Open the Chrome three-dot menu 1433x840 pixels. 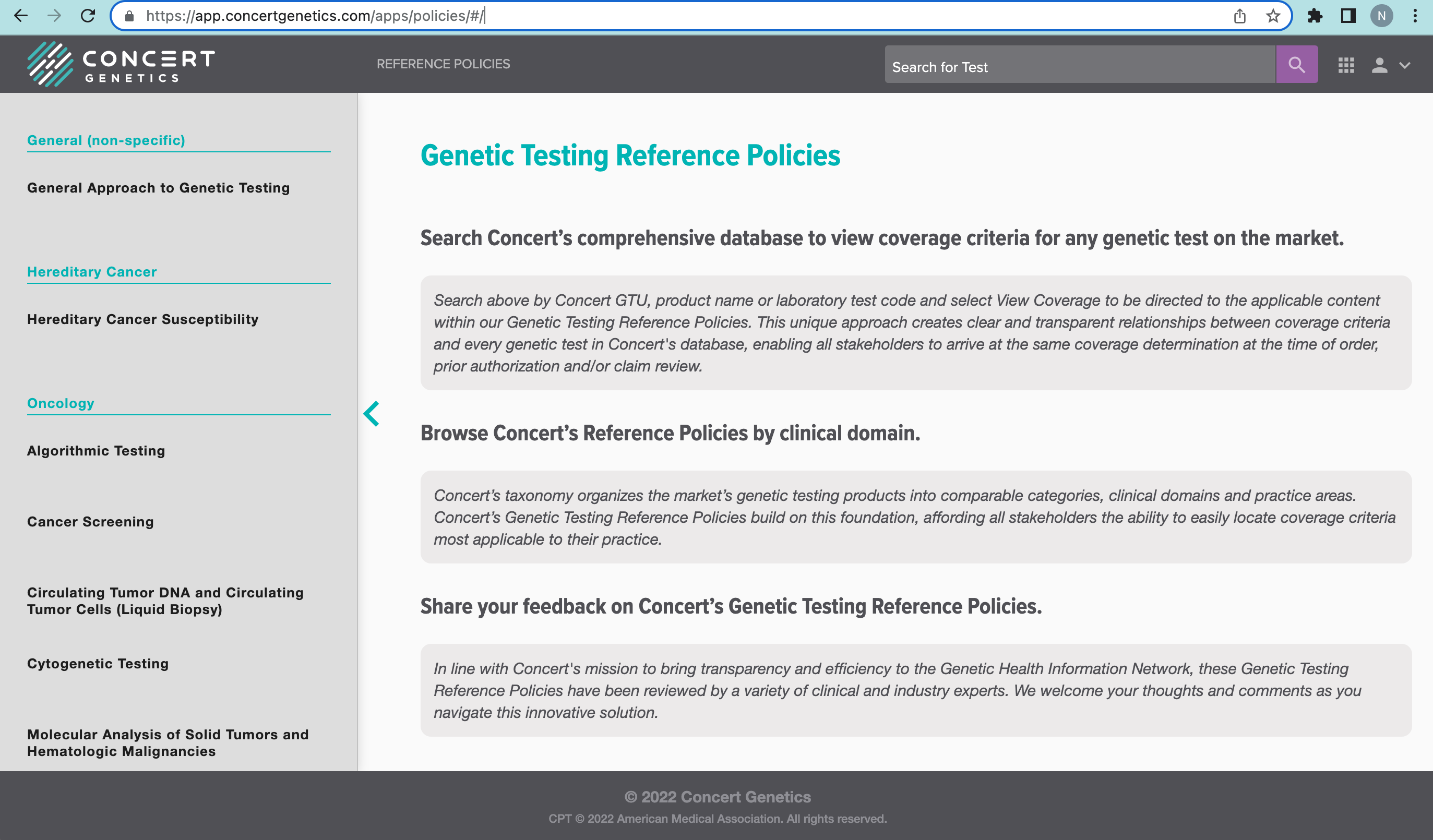(1415, 16)
